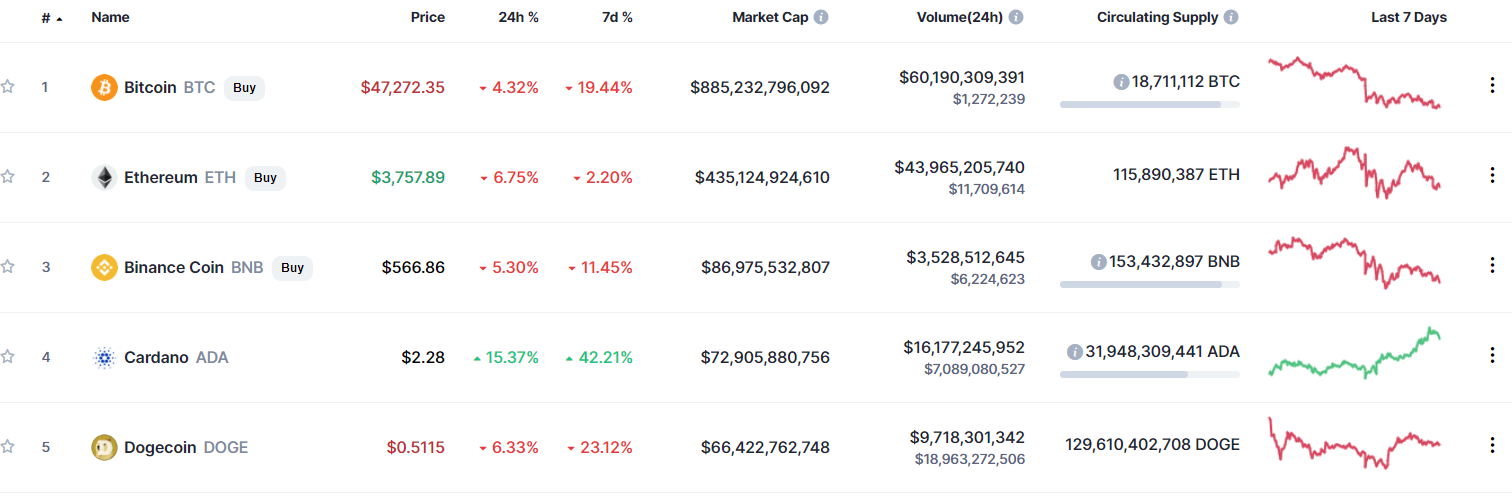The height and width of the screenshot is (500, 1512).
Task: Star Cardano for the watchlist
Action: 8,357
